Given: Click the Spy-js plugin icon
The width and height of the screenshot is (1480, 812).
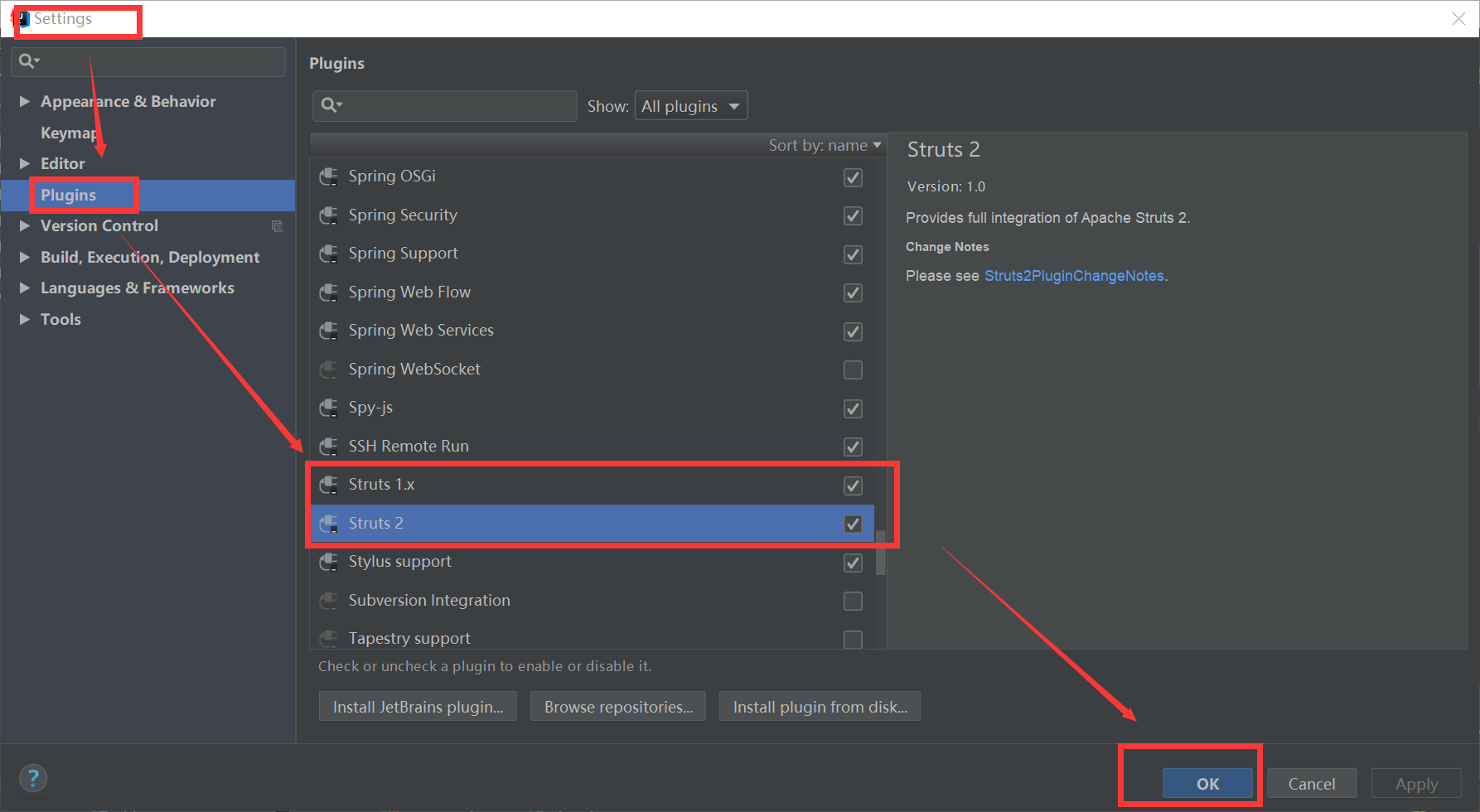Looking at the screenshot, I should click(329, 408).
